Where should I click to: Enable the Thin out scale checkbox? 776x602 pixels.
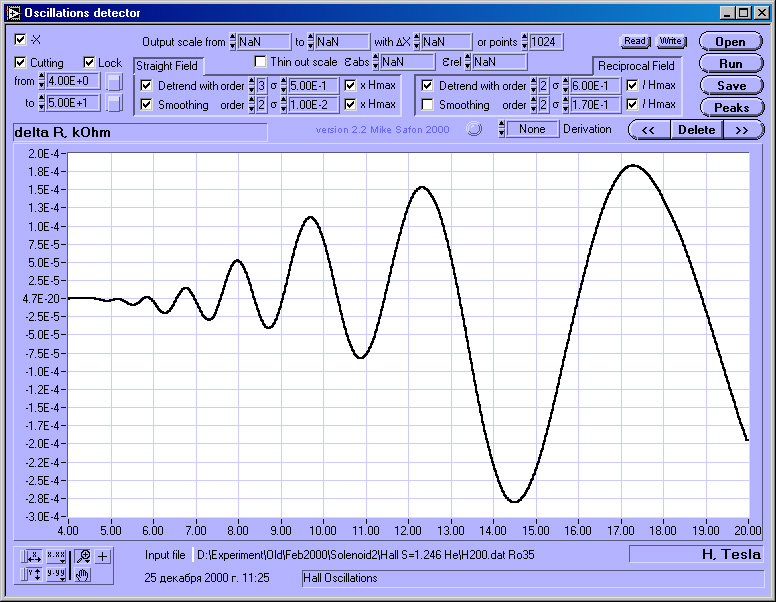coord(260,61)
